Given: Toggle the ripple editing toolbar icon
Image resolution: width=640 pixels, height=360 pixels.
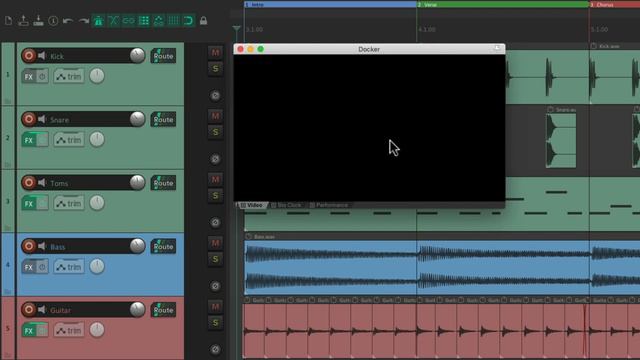Looking at the screenshot, I should click(x=144, y=20).
